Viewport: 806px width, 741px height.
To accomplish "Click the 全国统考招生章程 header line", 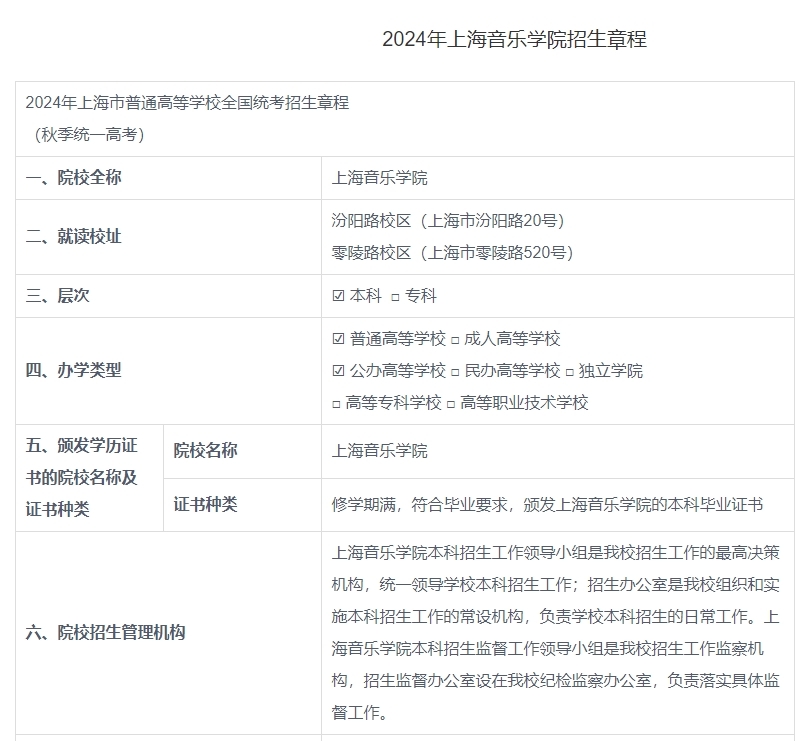I will tap(187, 103).
